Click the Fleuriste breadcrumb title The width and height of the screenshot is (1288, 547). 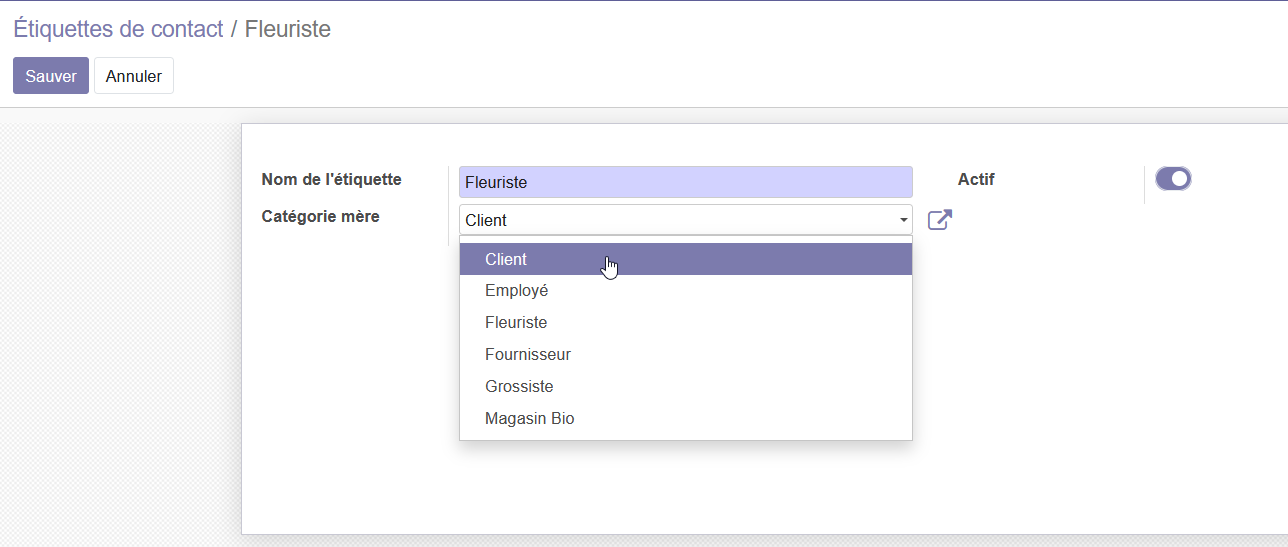pyautogui.click(x=288, y=29)
